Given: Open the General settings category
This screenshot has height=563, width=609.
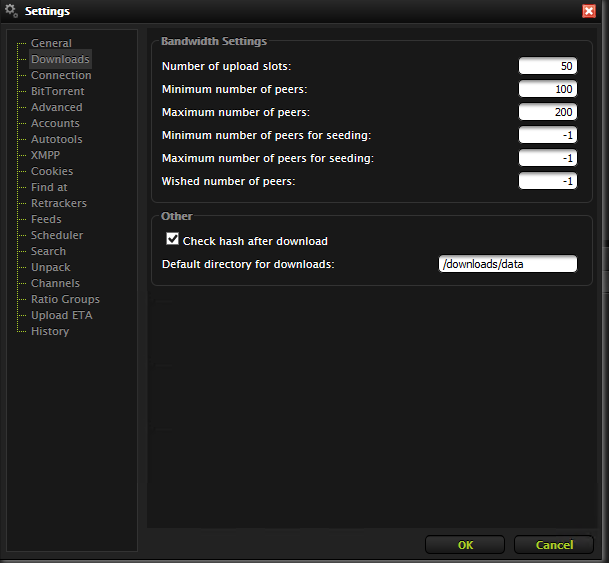Looking at the screenshot, I should 51,43.
